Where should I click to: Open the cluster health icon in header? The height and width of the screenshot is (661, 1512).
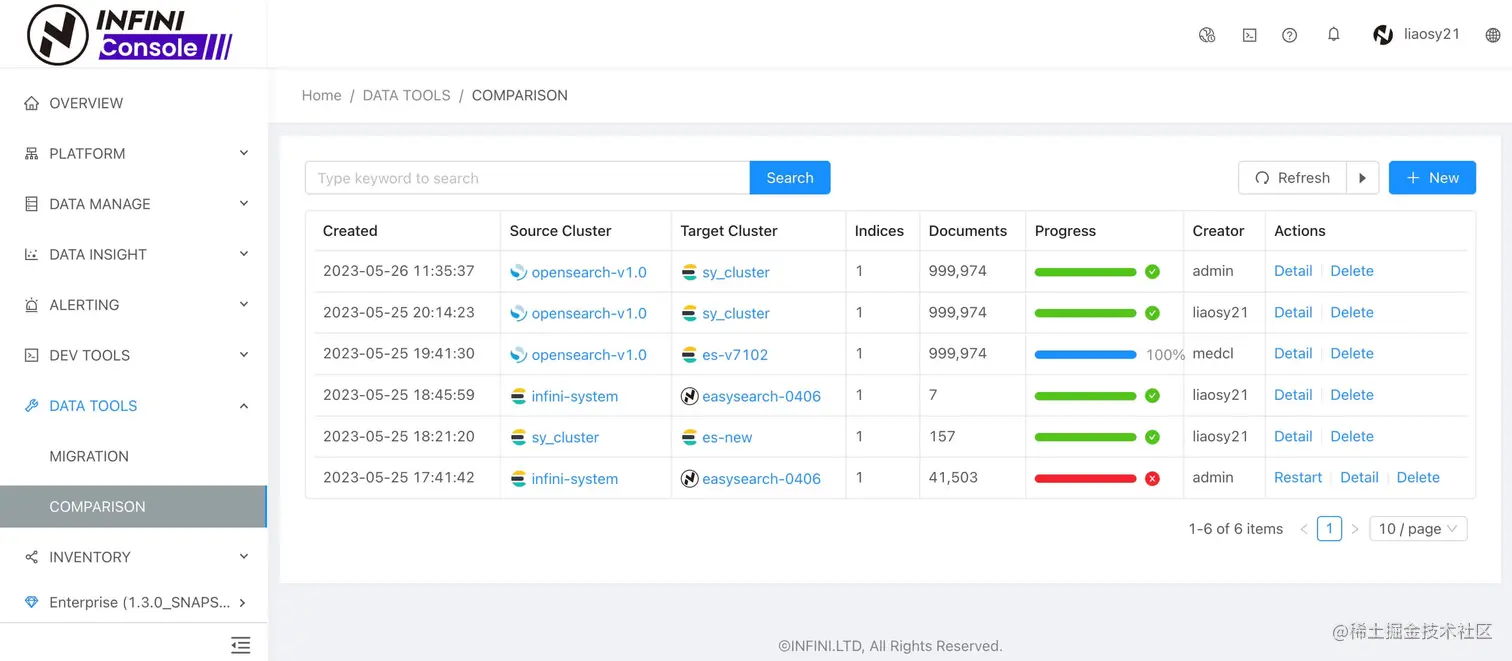(x=1207, y=35)
